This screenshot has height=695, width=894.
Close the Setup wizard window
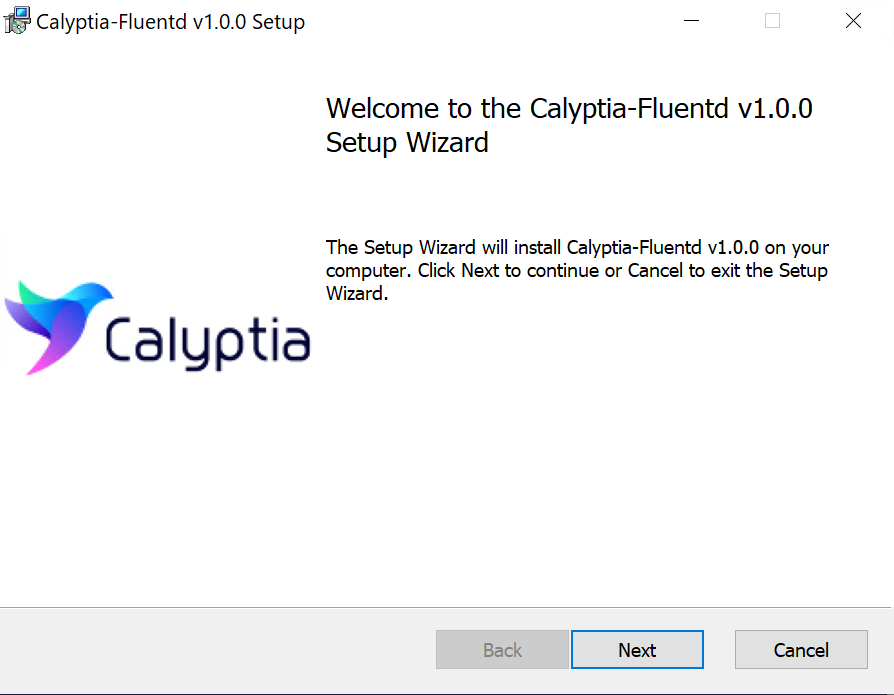[853, 21]
